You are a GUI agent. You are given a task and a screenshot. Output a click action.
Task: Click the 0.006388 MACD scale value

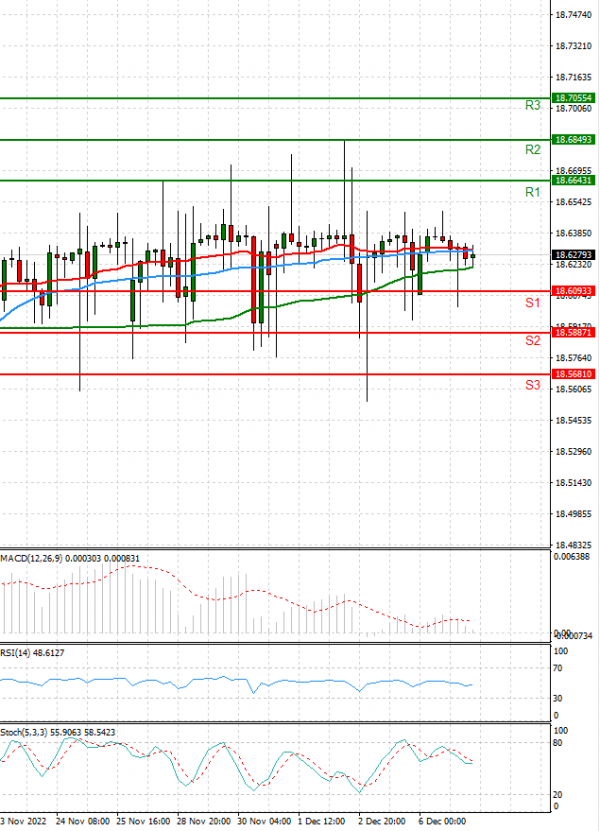coord(572,557)
